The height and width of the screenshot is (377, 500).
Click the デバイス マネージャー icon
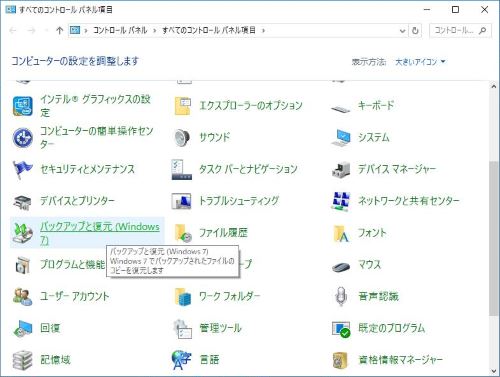[x=341, y=169]
